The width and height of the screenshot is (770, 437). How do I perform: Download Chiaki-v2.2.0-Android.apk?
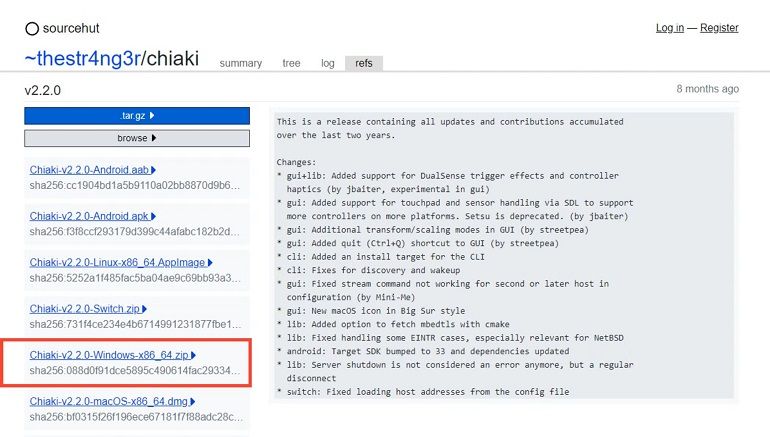pyautogui.click(x=89, y=216)
